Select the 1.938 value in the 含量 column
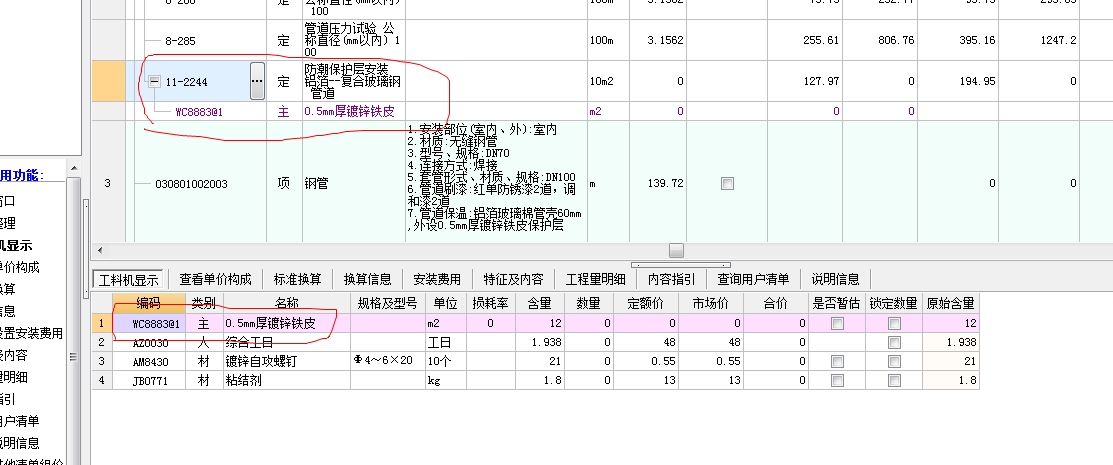The image size is (1113, 465). 540,342
